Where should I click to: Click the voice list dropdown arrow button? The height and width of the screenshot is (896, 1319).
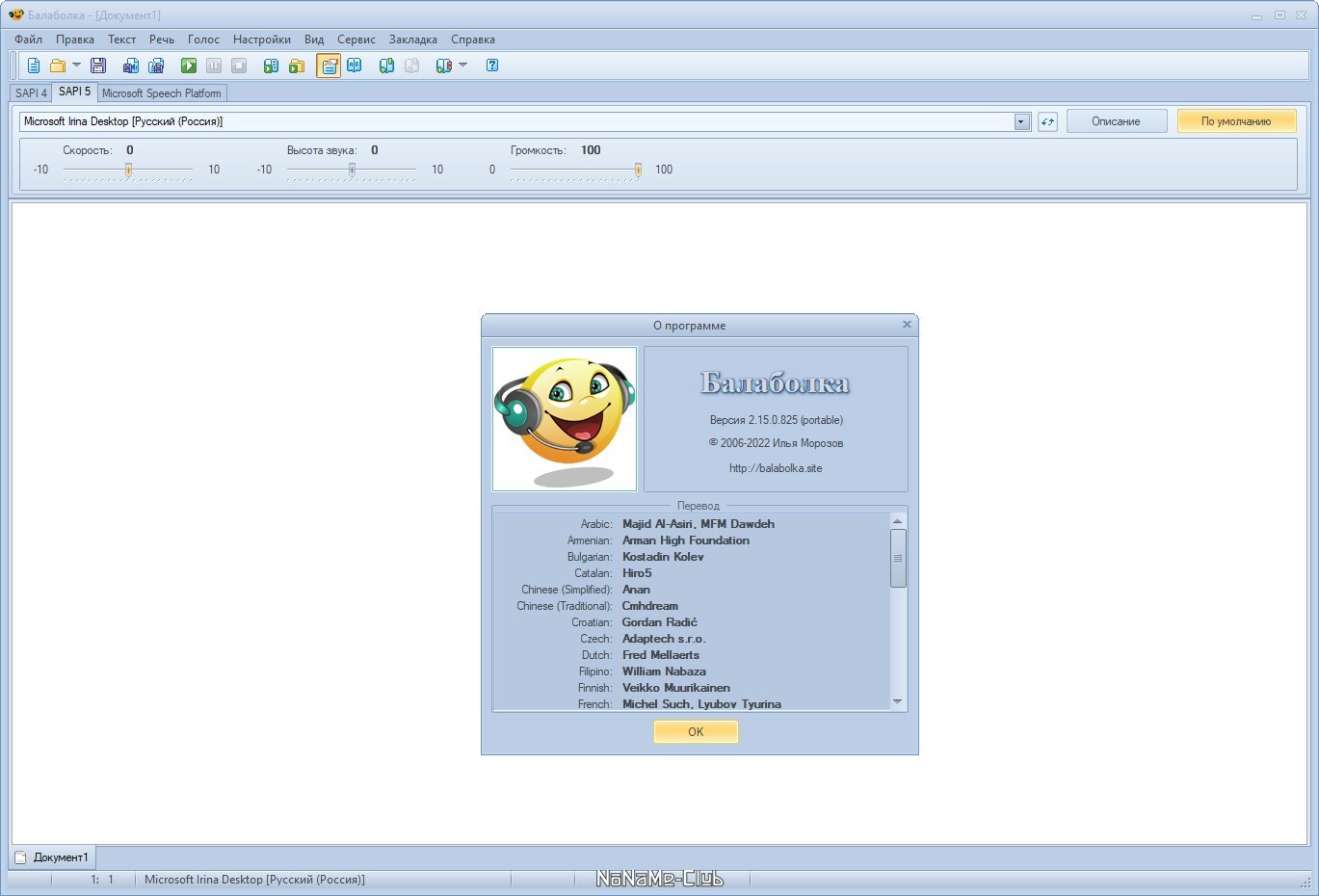pos(1022,121)
